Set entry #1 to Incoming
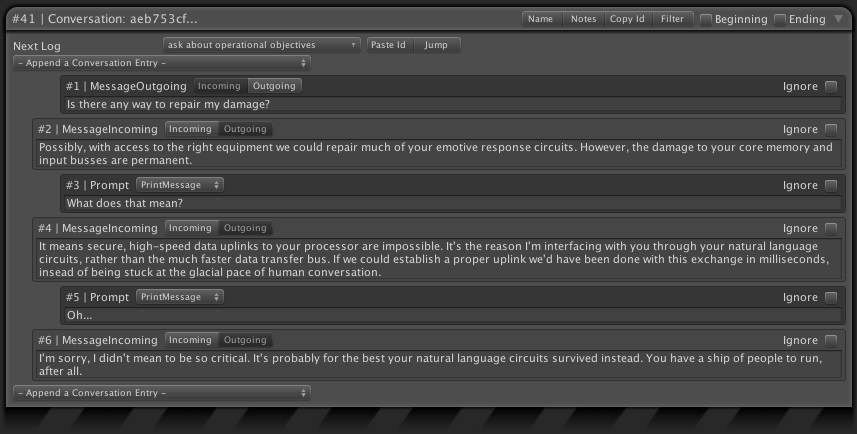857x434 pixels. pyautogui.click(x=219, y=86)
